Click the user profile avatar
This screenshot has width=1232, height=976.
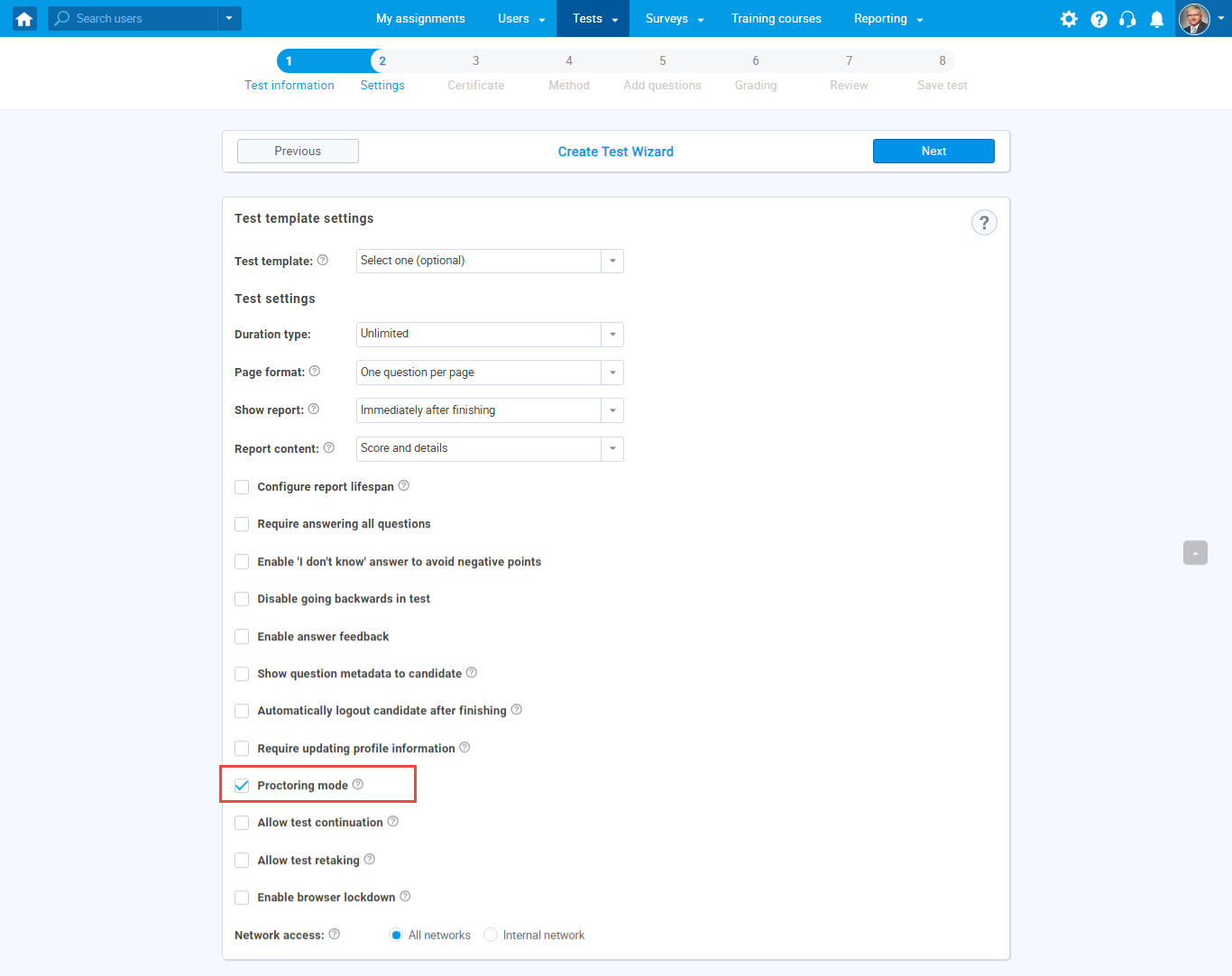(1194, 19)
